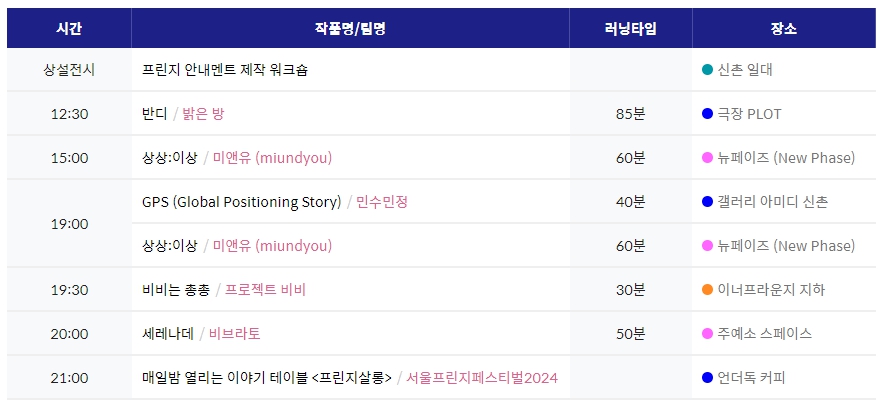This screenshot has width=884, height=408.
Task: Open the 비브라토 team link
Action: tap(235, 334)
